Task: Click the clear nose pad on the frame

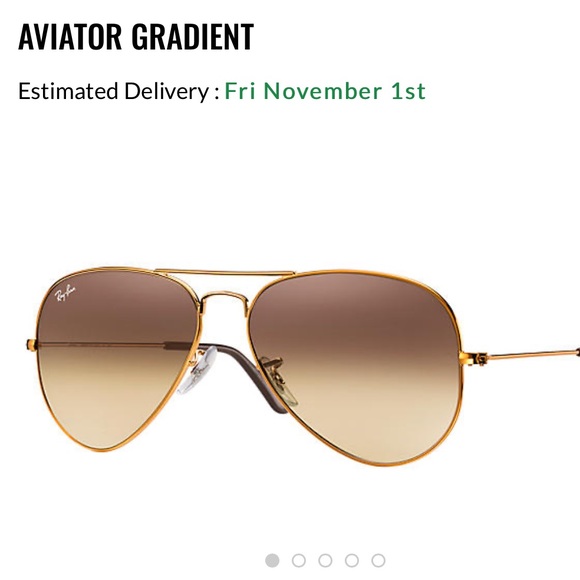Action: 198,370
